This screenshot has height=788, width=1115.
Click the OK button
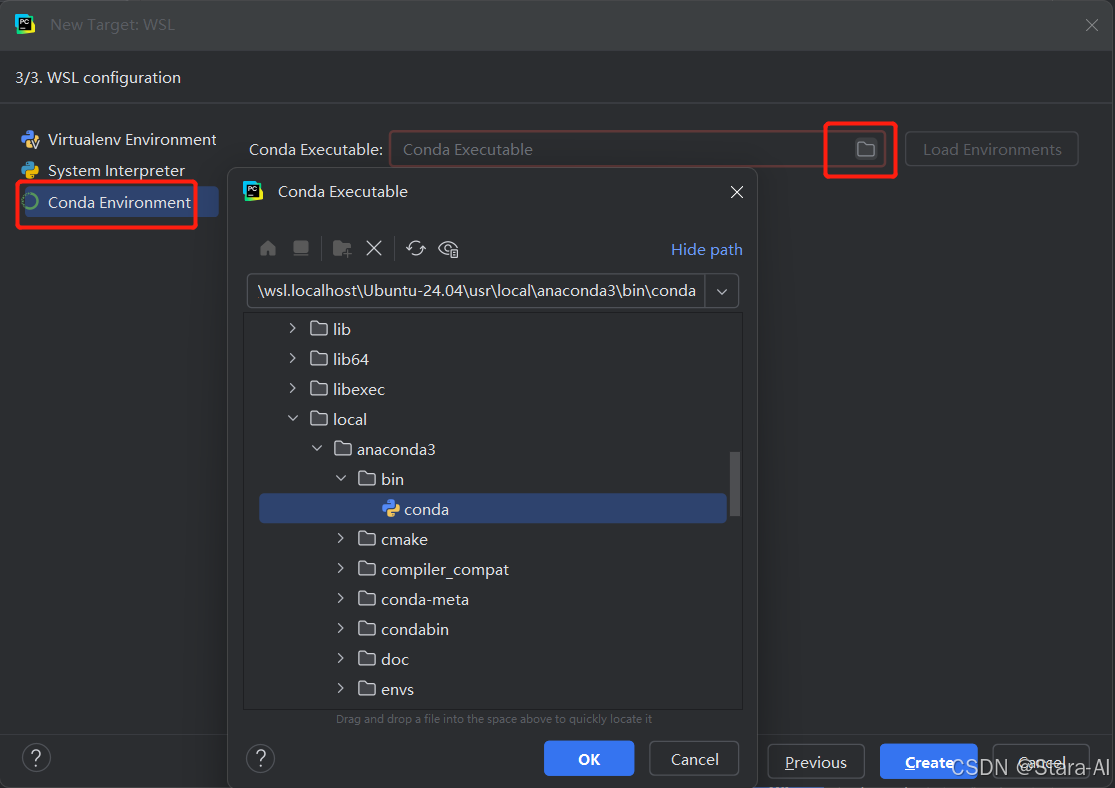pos(589,759)
